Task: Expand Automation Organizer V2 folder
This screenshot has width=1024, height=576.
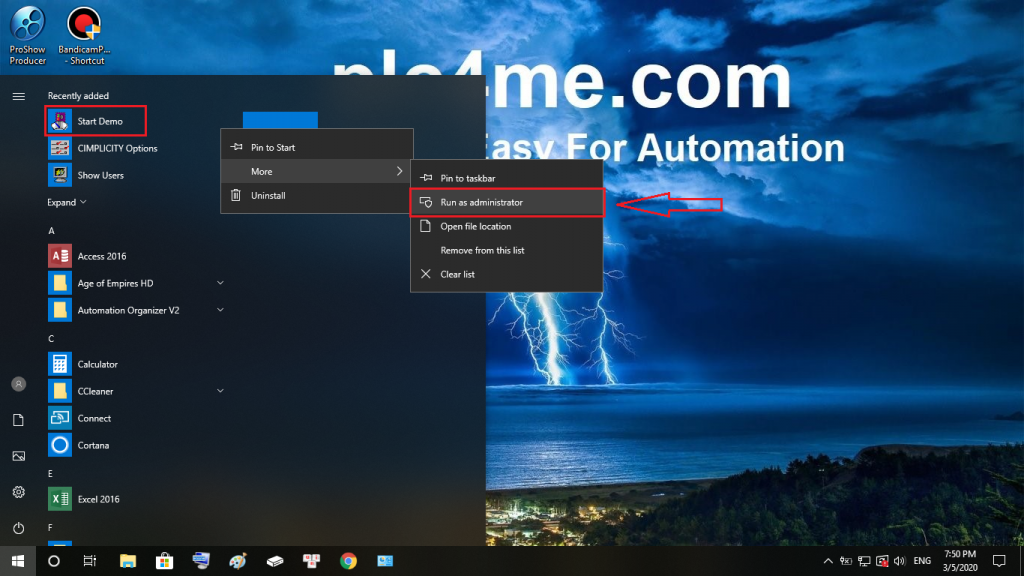Action: click(220, 310)
